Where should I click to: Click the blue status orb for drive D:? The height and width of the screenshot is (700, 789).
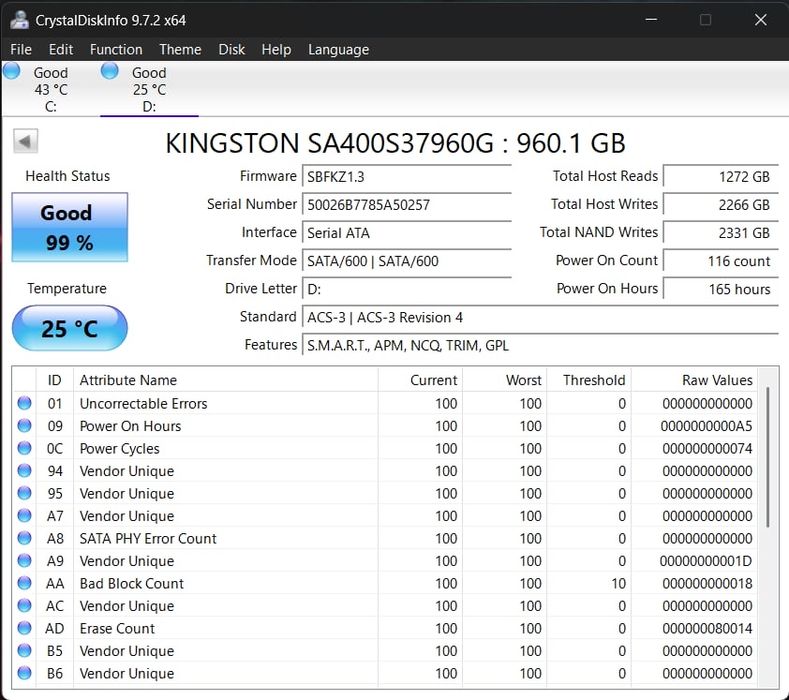(x=110, y=71)
